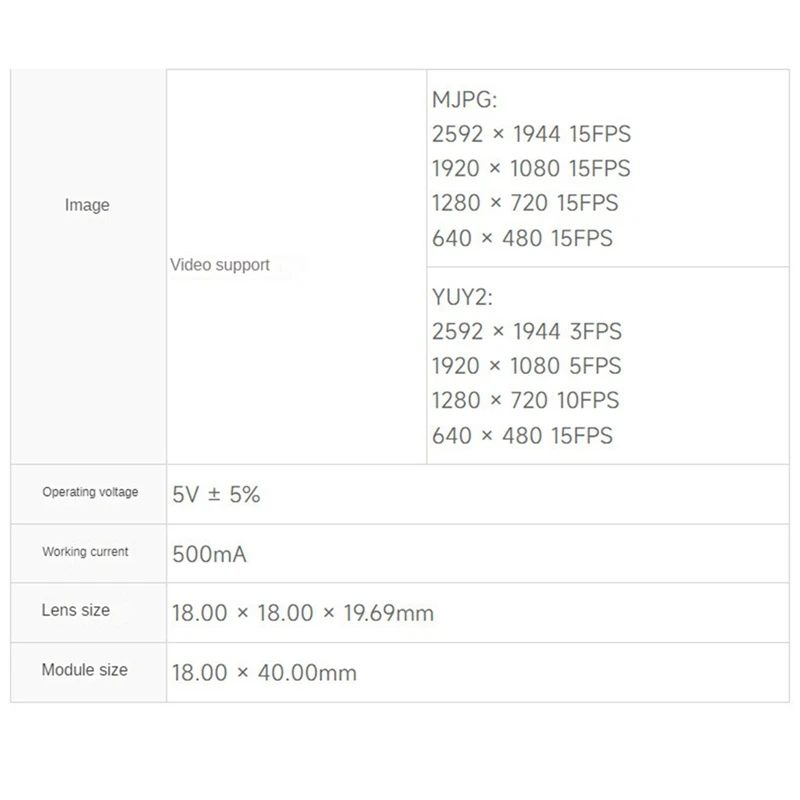Select the 2592 × 1944 3FPS entry
The height and width of the screenshot is (800, 800).
coord(526,331)
